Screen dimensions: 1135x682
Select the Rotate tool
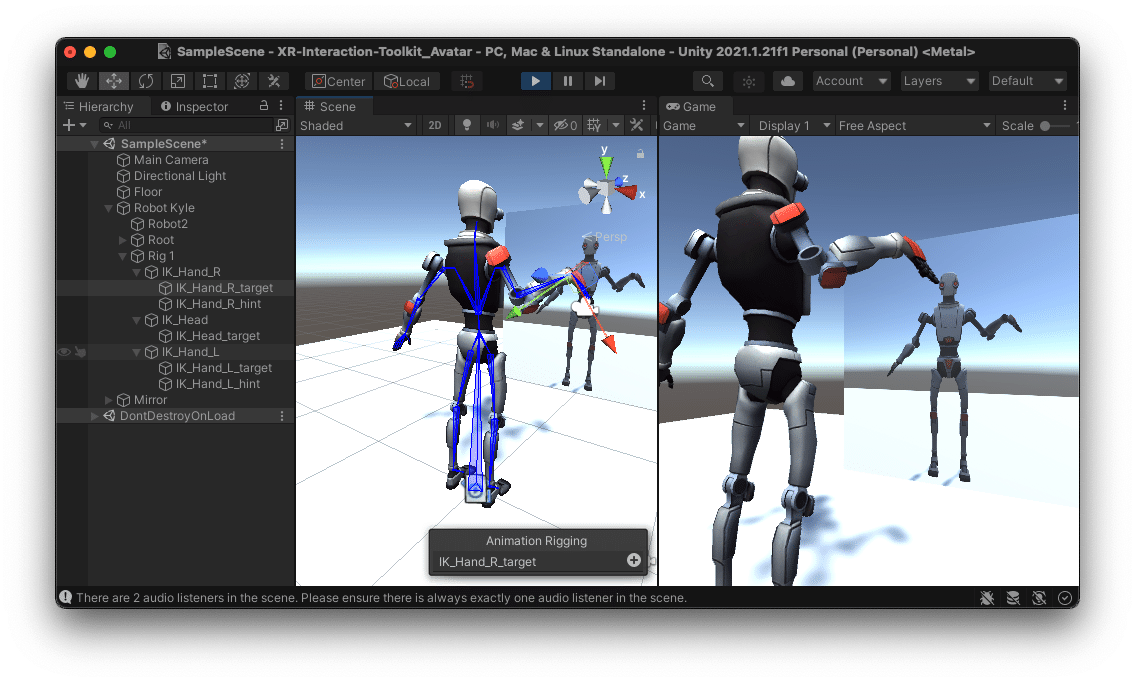point(146,81)
